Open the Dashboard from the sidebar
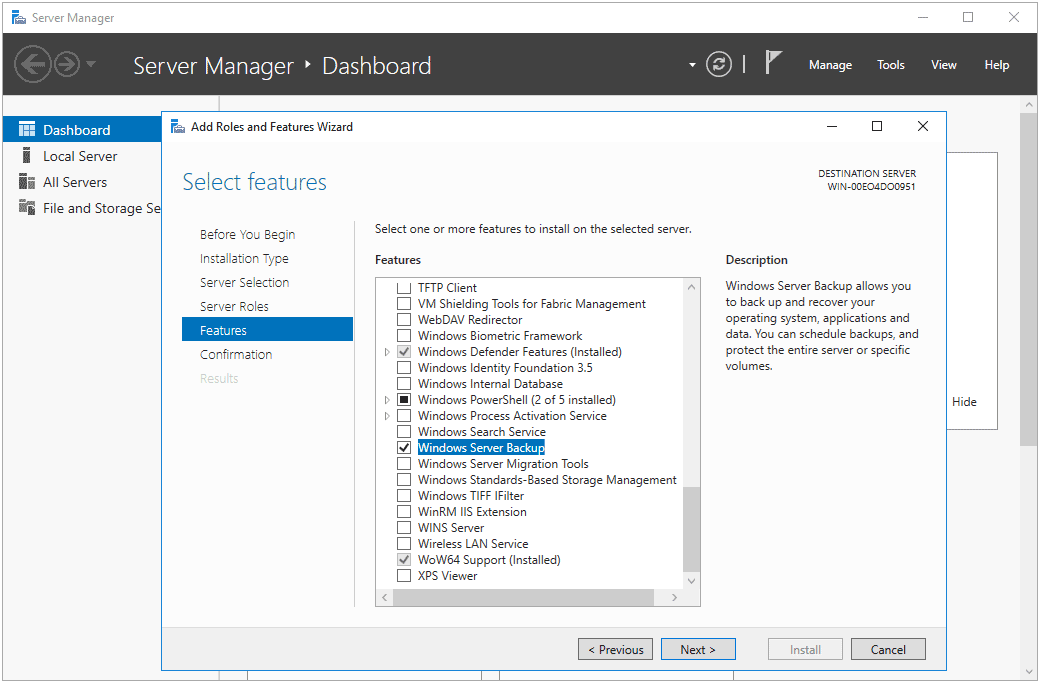 [73, 129]
